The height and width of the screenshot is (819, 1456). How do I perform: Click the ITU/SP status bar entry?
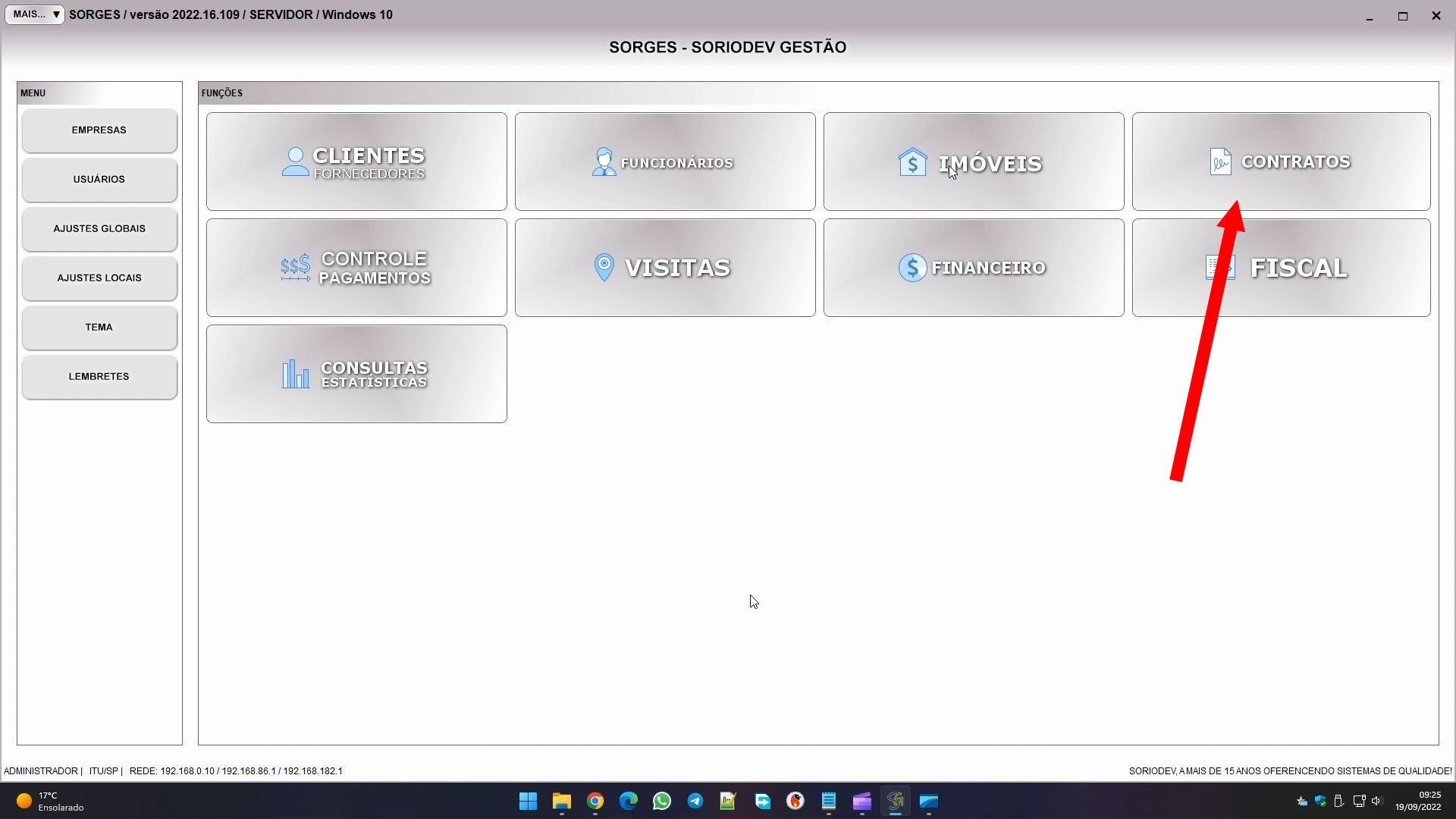(x=104, y=771)
